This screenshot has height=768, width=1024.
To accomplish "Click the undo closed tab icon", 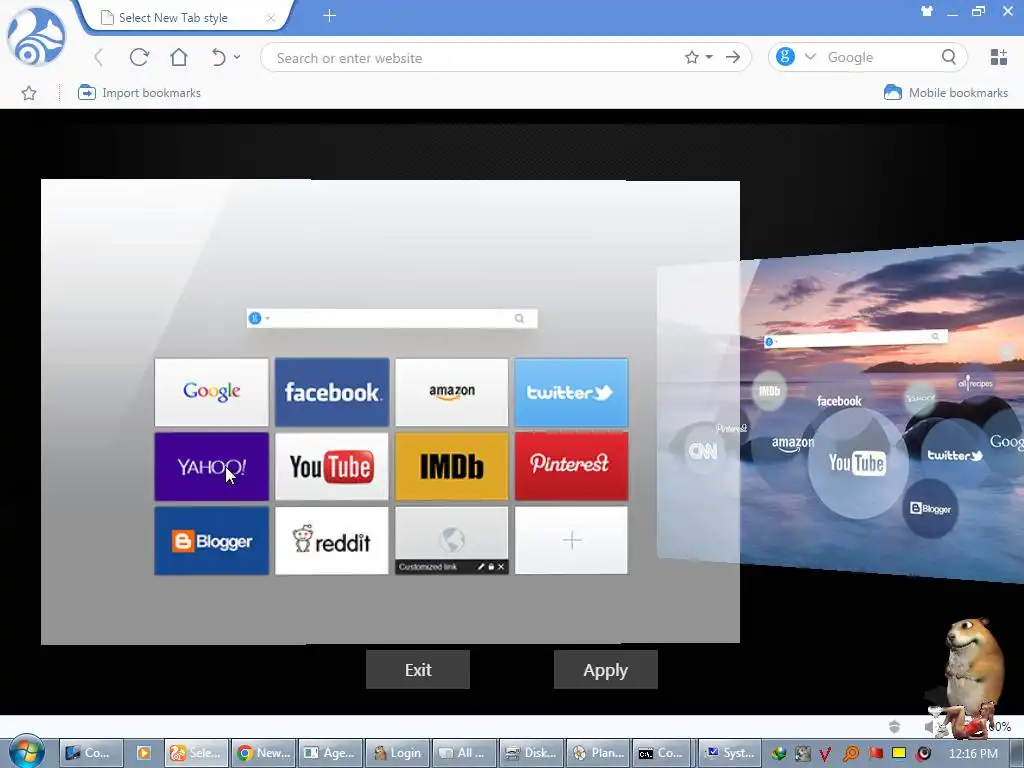I will pyautogui.click(x=219, y=57).
